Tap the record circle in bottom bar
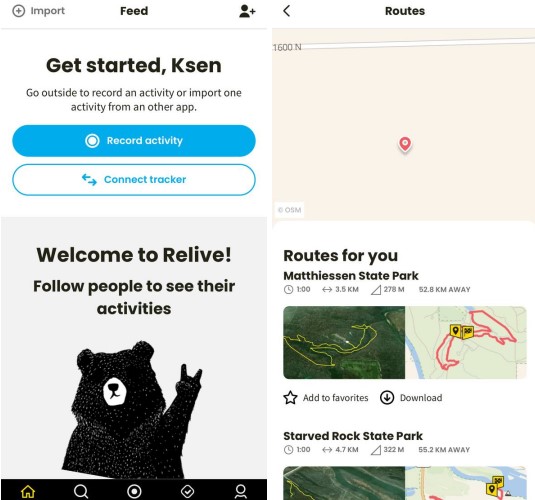The width and height of the screenshot is (535, 500). [134, 491]
